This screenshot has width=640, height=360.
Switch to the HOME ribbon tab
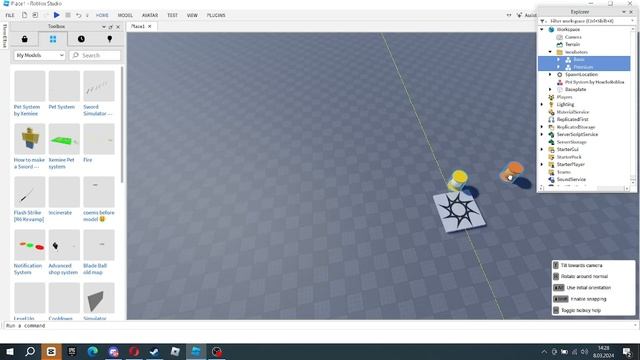pyautogui.click(x=102, y=15)
